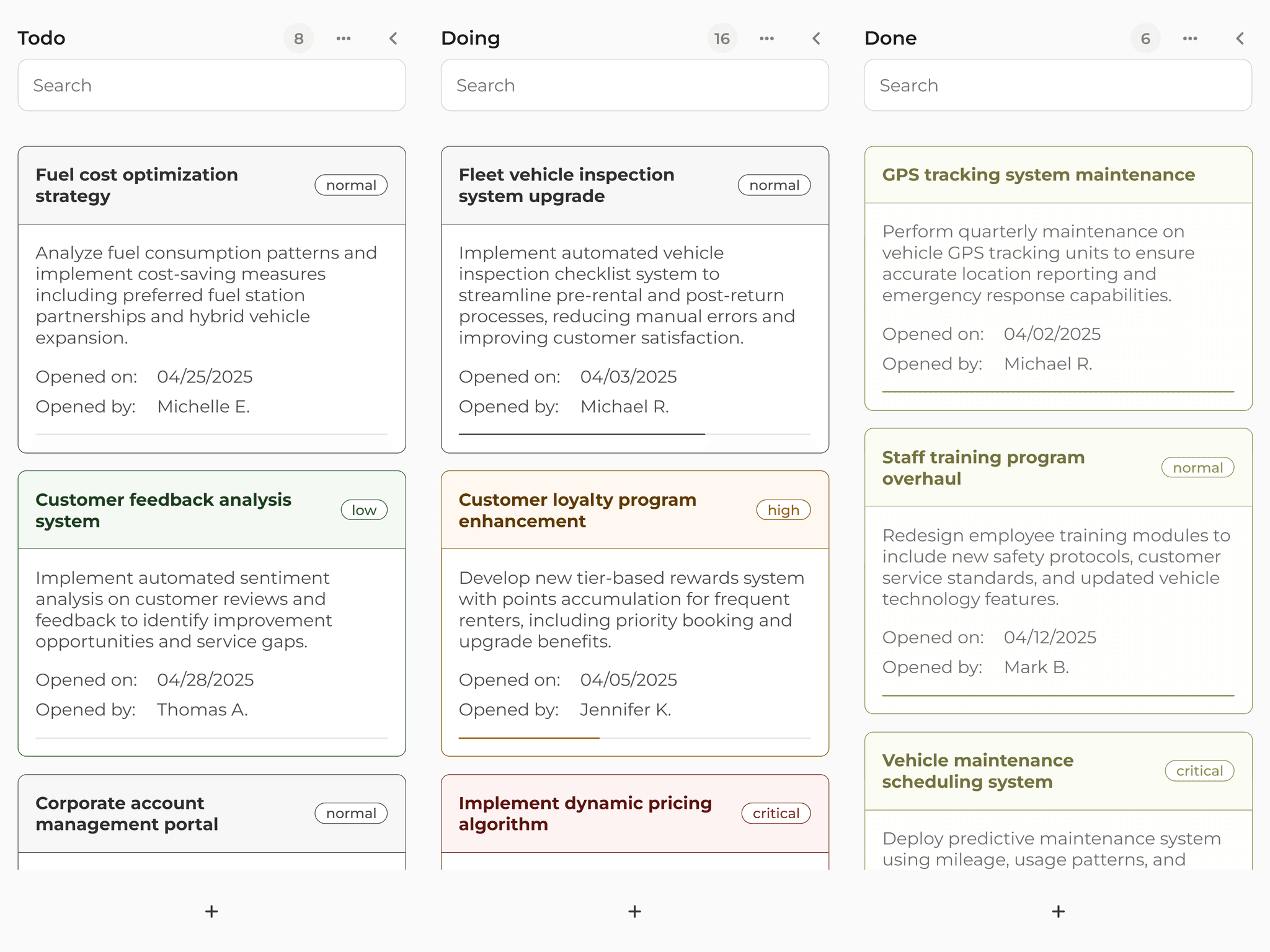Click the Search field in the Todo column
This screenshot has height=952, width=1270.
click(211, 85)
